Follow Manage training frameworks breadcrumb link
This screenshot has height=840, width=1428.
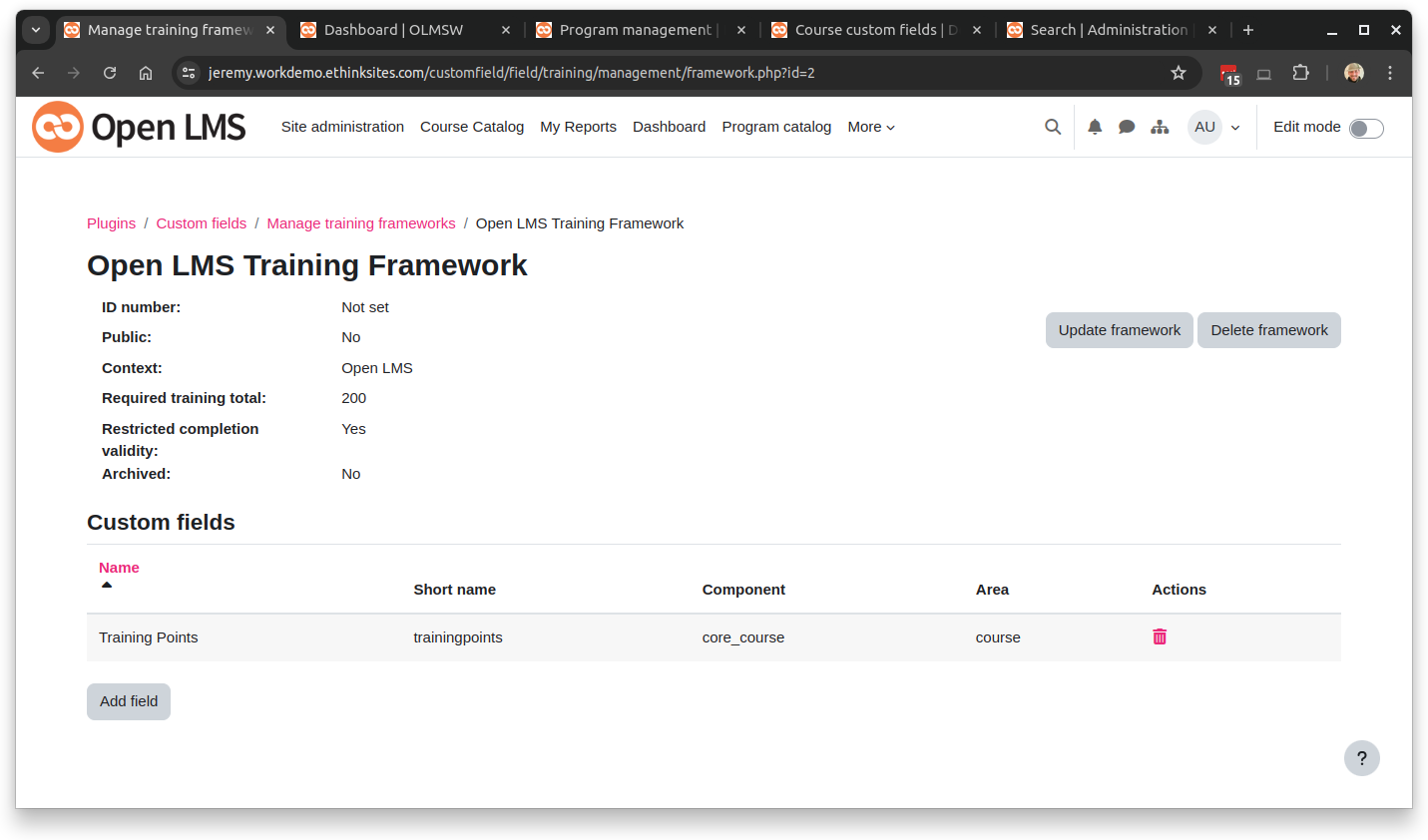361,223
